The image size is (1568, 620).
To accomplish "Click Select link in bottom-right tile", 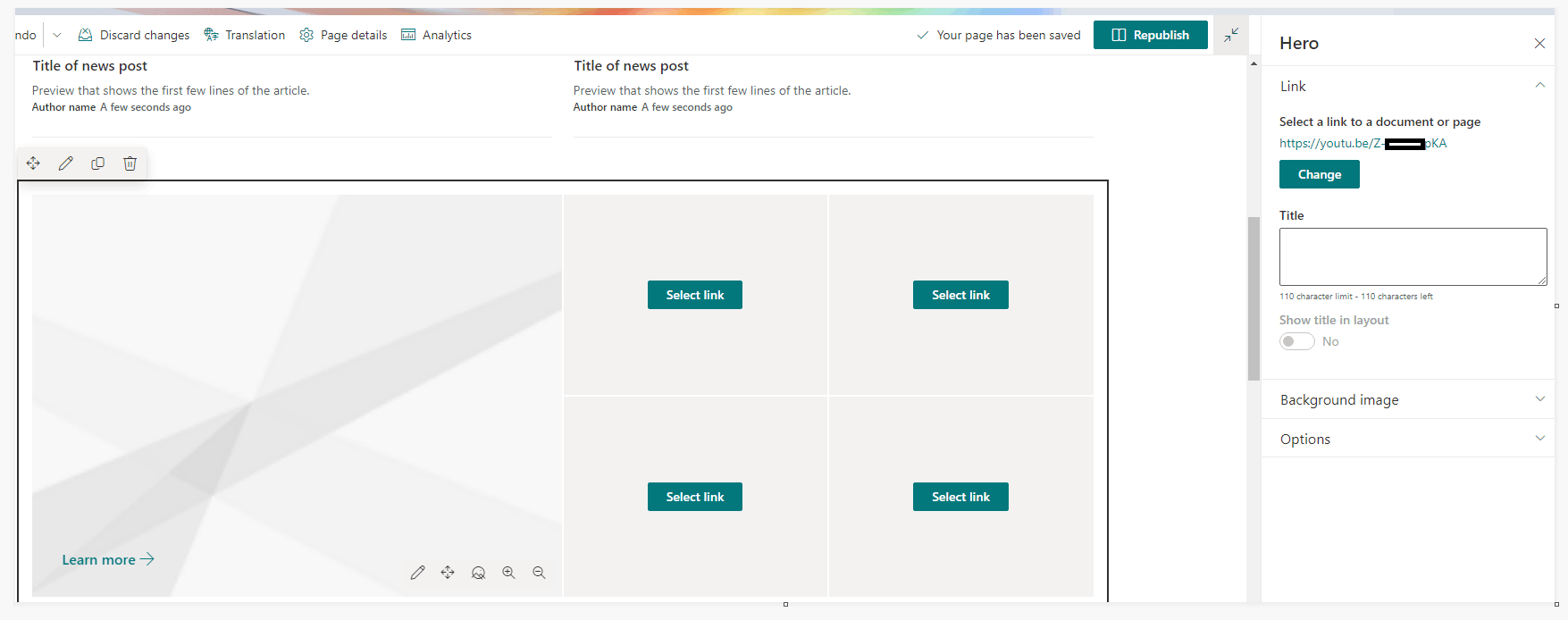I will (x=960, y=497).
